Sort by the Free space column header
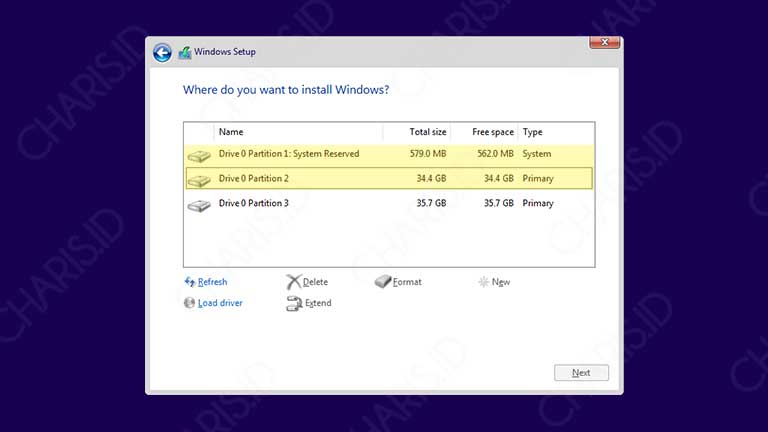Viewport: 768px width, 432px height. tap(484, 132)
